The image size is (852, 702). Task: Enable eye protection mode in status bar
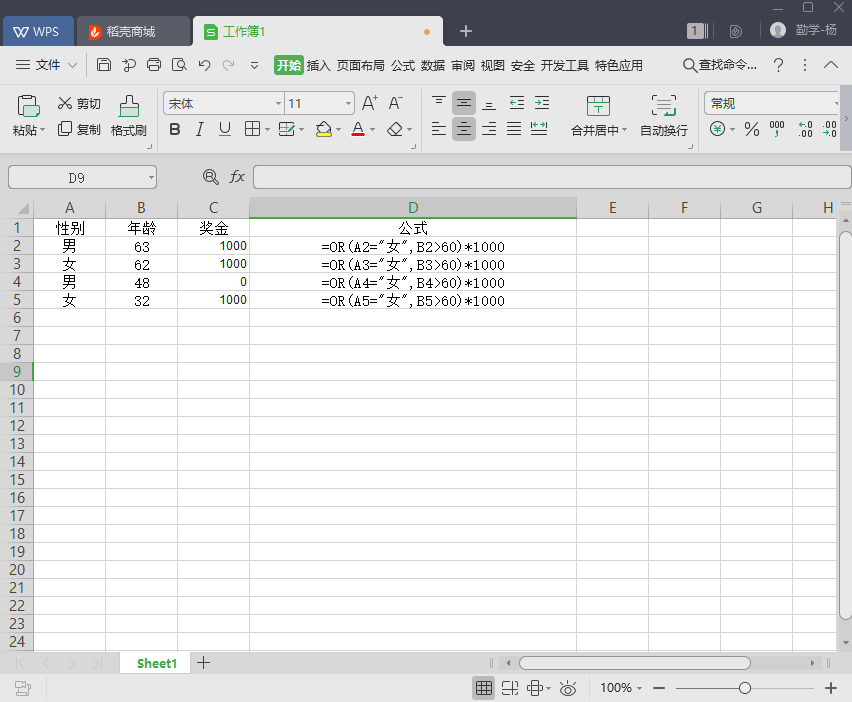[x=568, y=688]
